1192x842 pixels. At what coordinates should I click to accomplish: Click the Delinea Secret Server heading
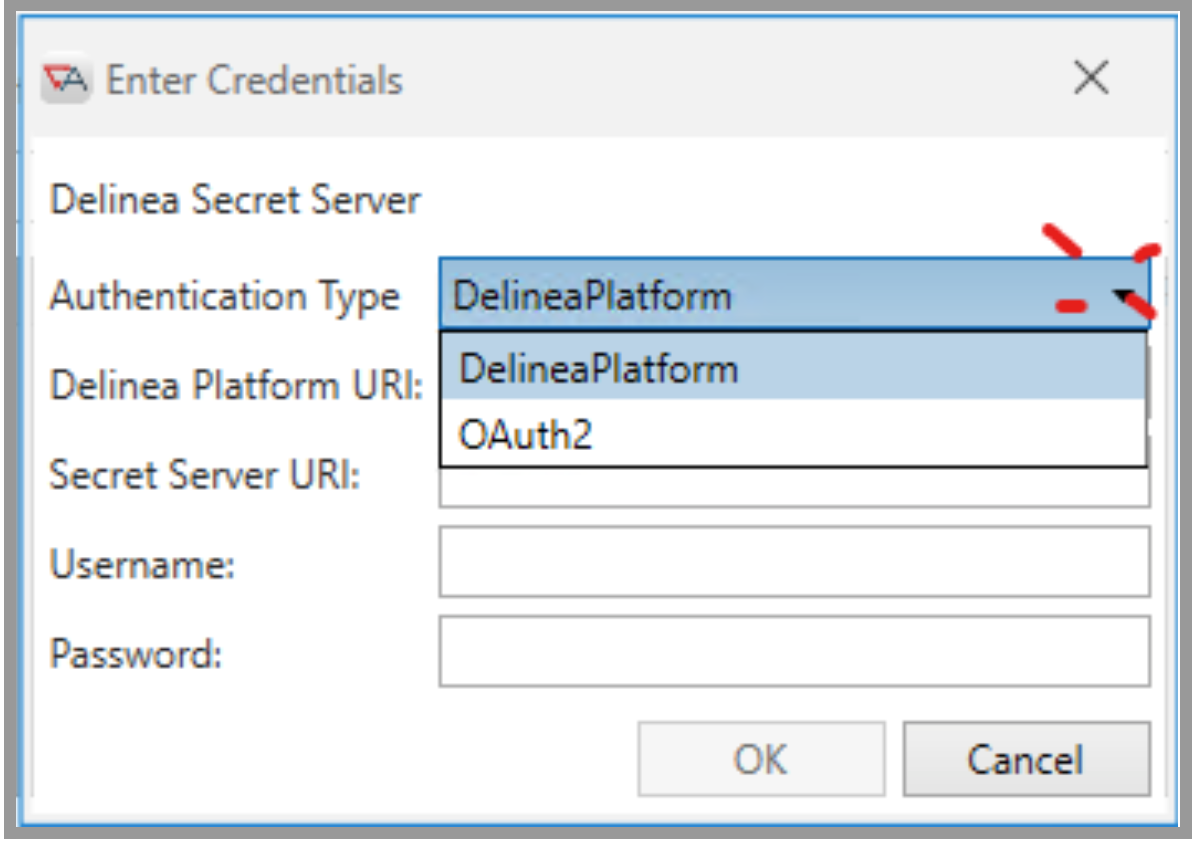(235, 201)
